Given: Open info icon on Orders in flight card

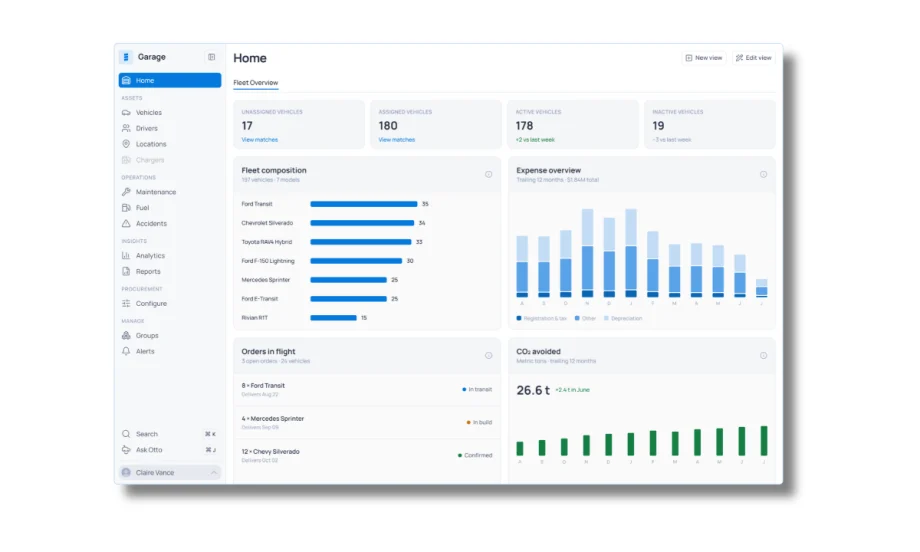Looking at the screenshot, I should (488, 355).
